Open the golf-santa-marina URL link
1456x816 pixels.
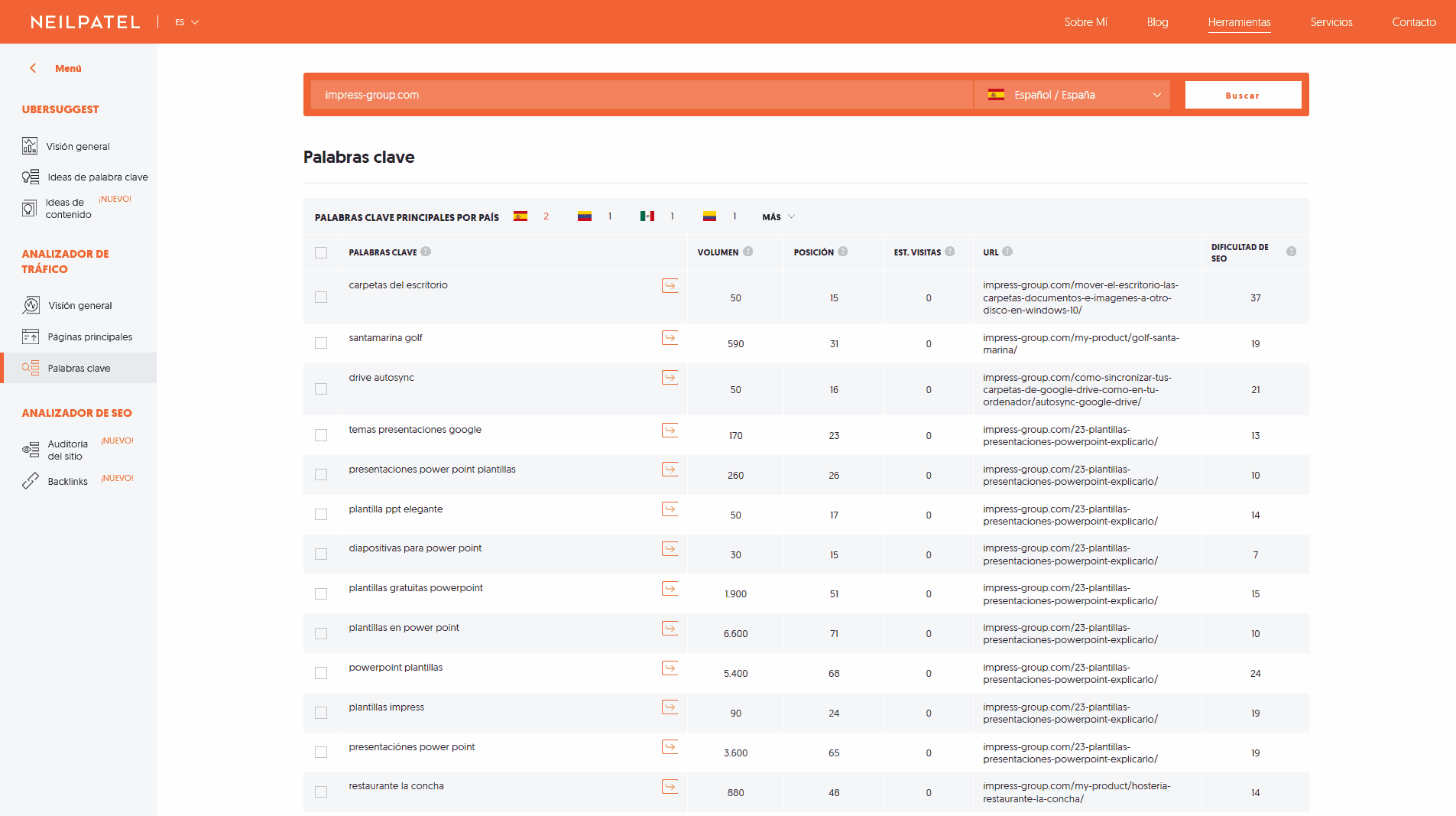1081,343
